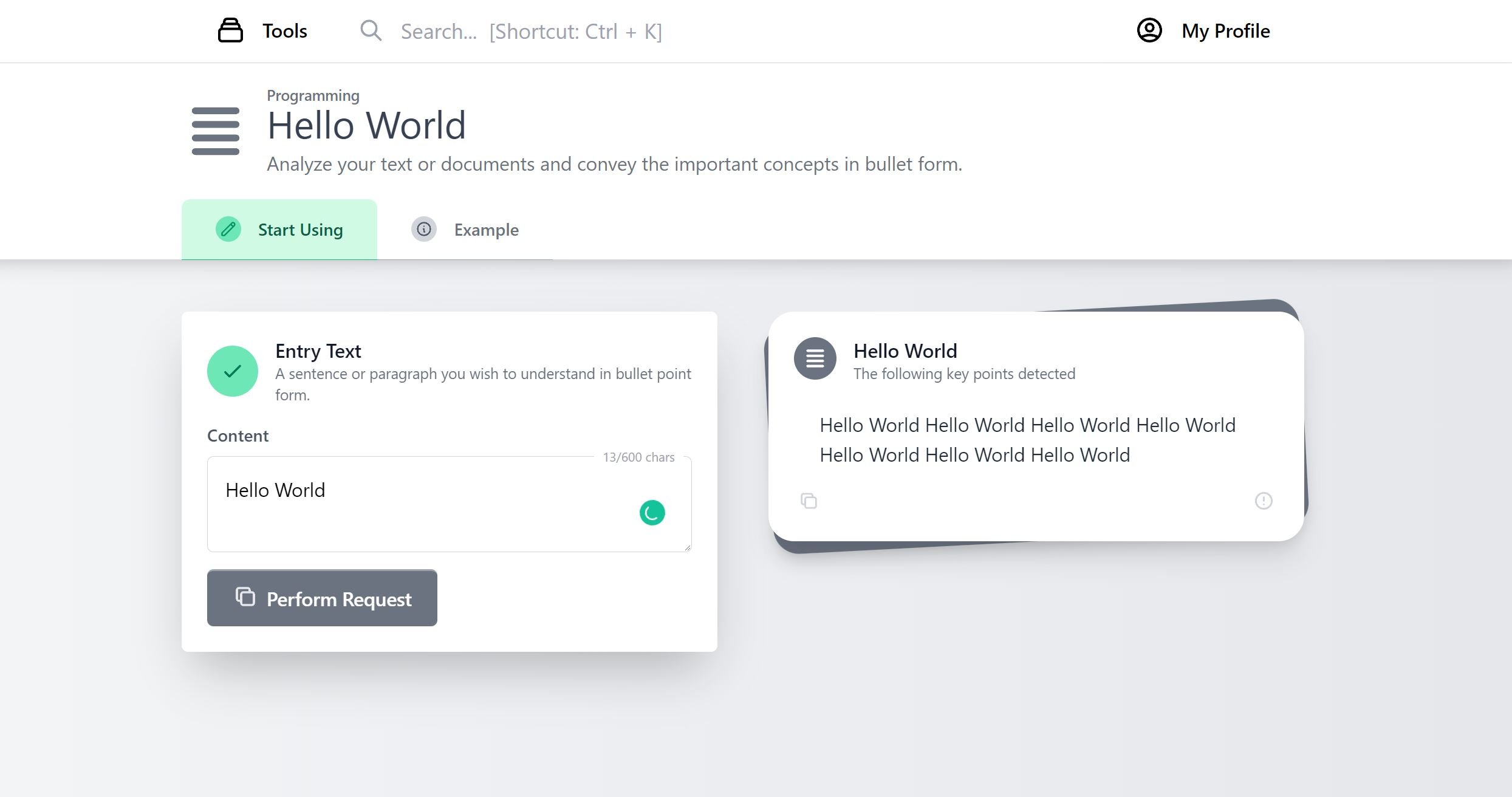Click the search magnifier icon
The image size is (1512, 797).
coord(371,30)
